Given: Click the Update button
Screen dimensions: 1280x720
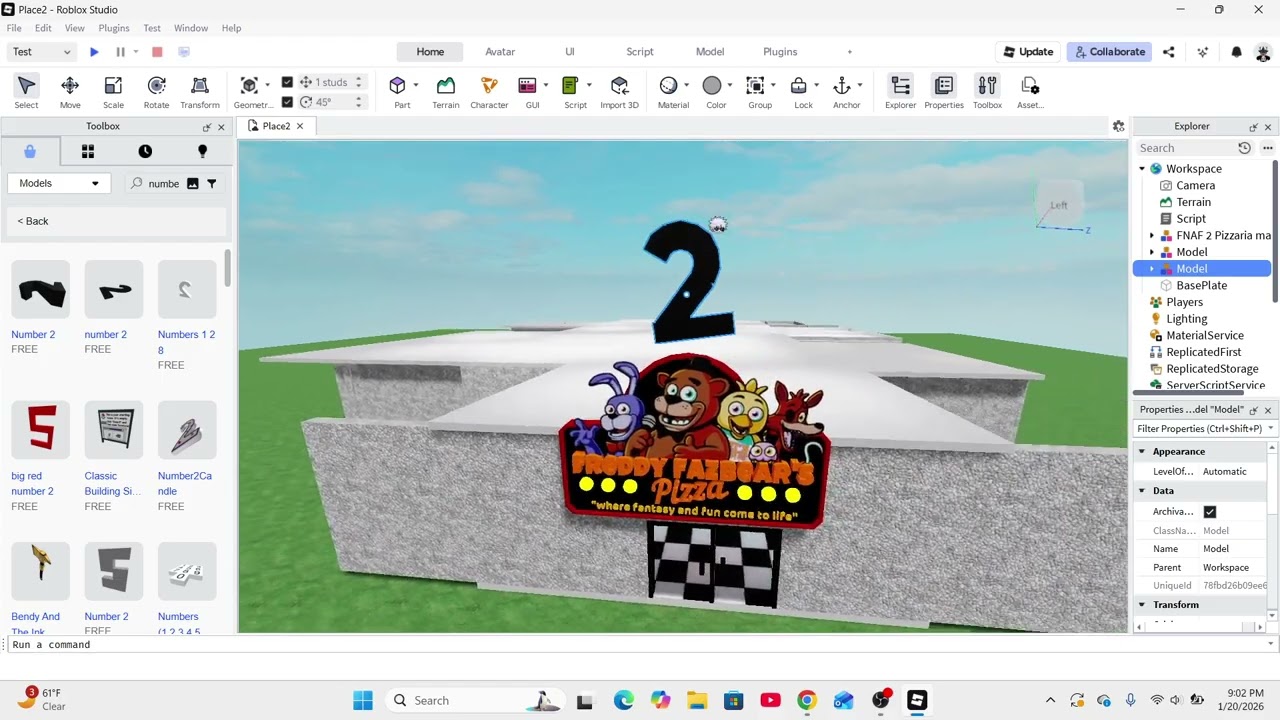Looking at the screenshot, I should tap(1027, 52).
